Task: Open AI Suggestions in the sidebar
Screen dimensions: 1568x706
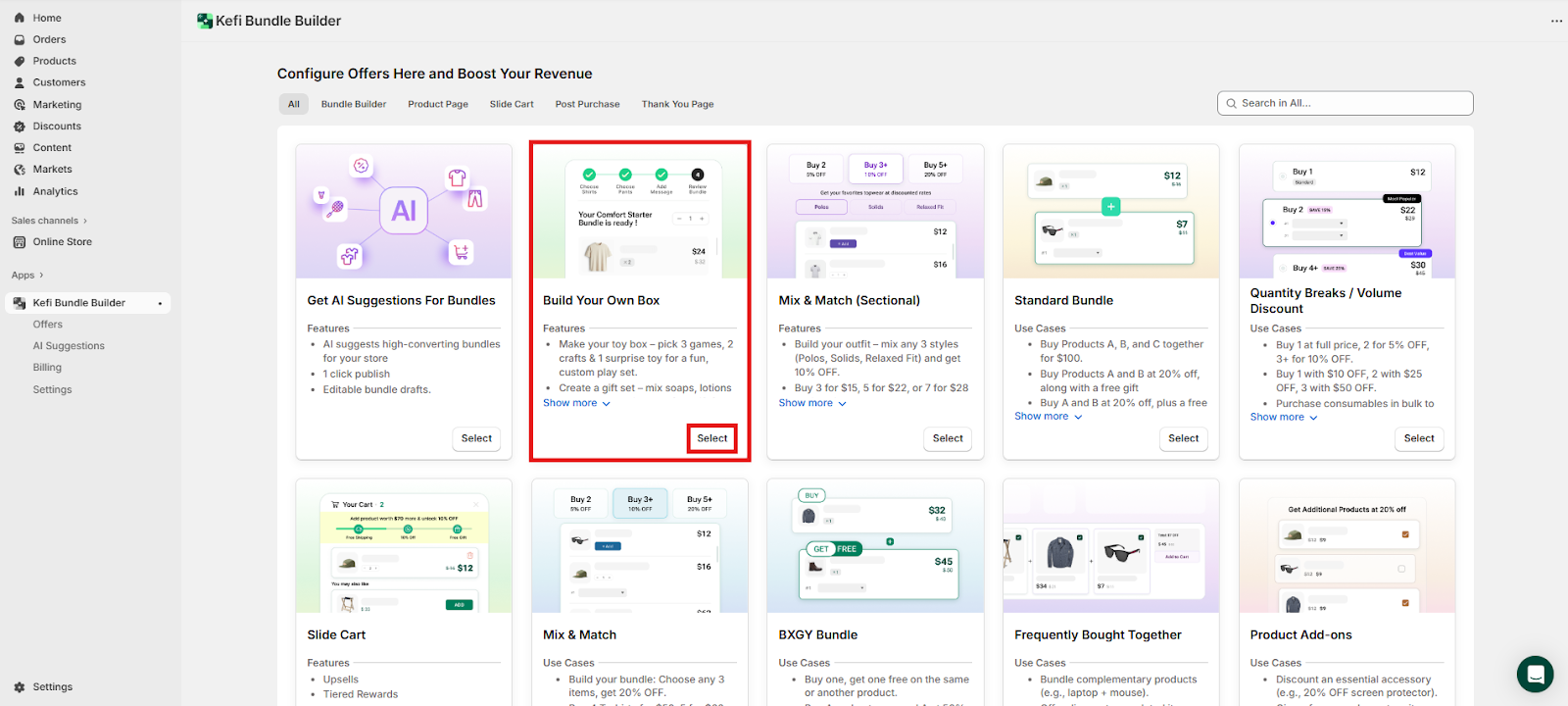Action: pyautogui.click(x=69, y=346)
